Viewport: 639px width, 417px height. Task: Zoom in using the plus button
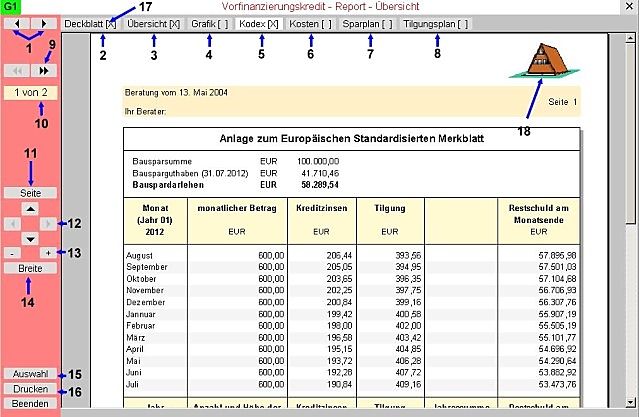pyautogui.click(x=49, y=254)
